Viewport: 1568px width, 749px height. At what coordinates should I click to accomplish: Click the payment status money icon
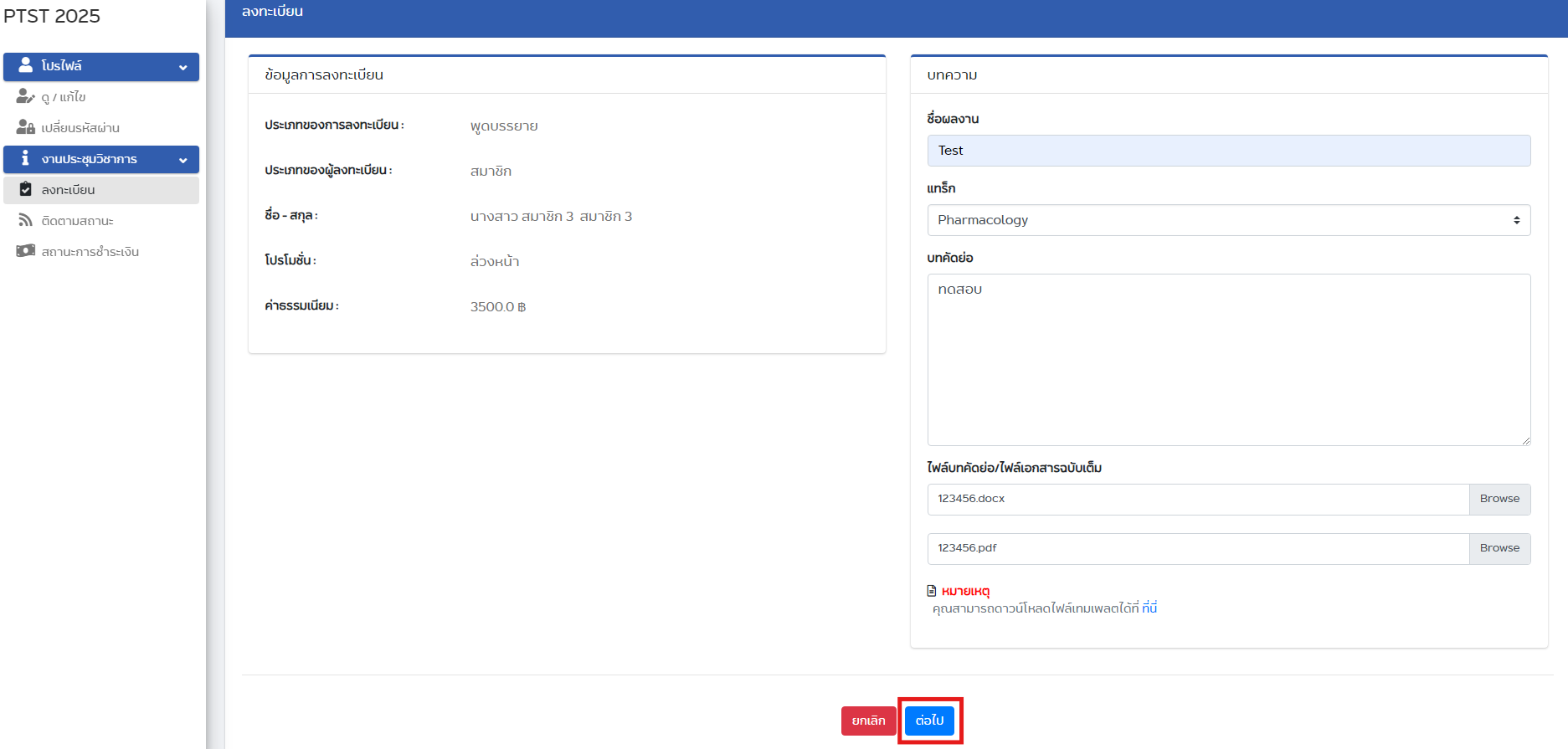pos(25,251)
